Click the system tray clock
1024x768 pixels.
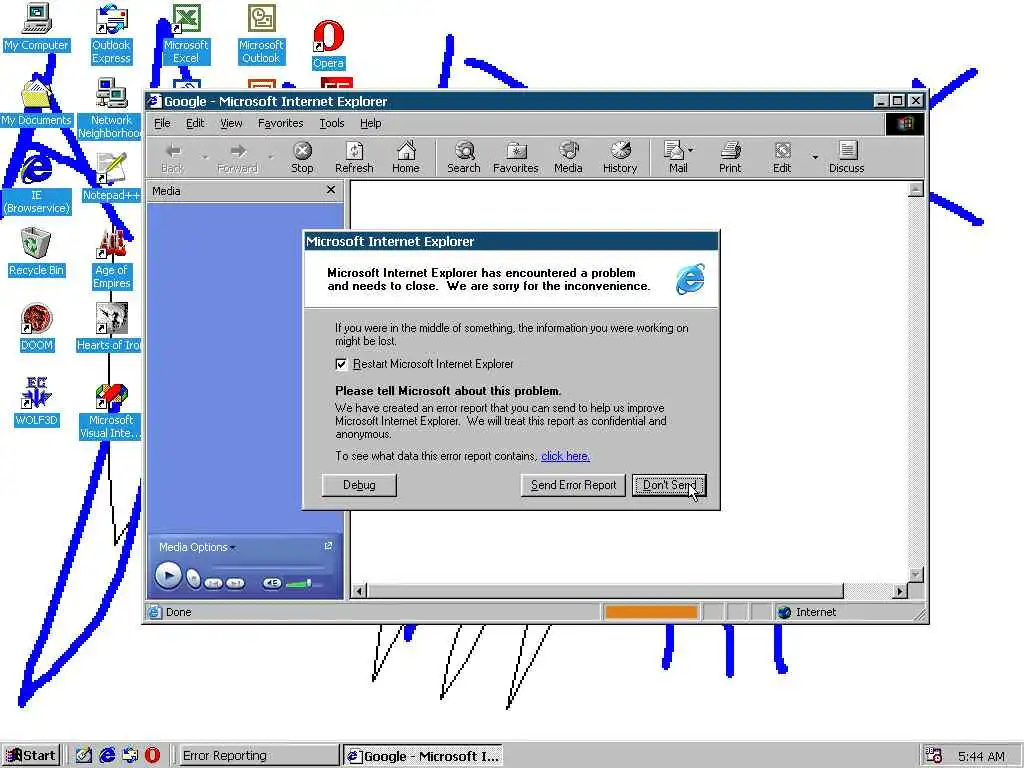[x=981, y=756]
